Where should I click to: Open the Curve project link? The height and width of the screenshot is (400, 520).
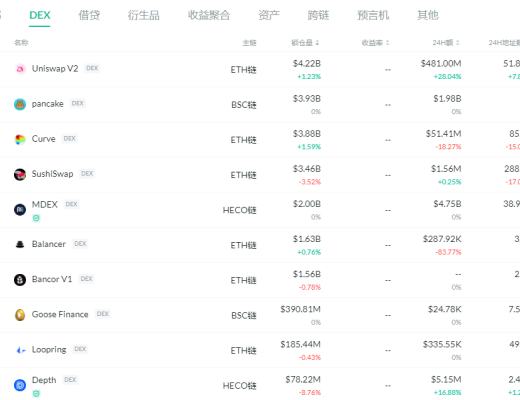click(x=44, y=139)
